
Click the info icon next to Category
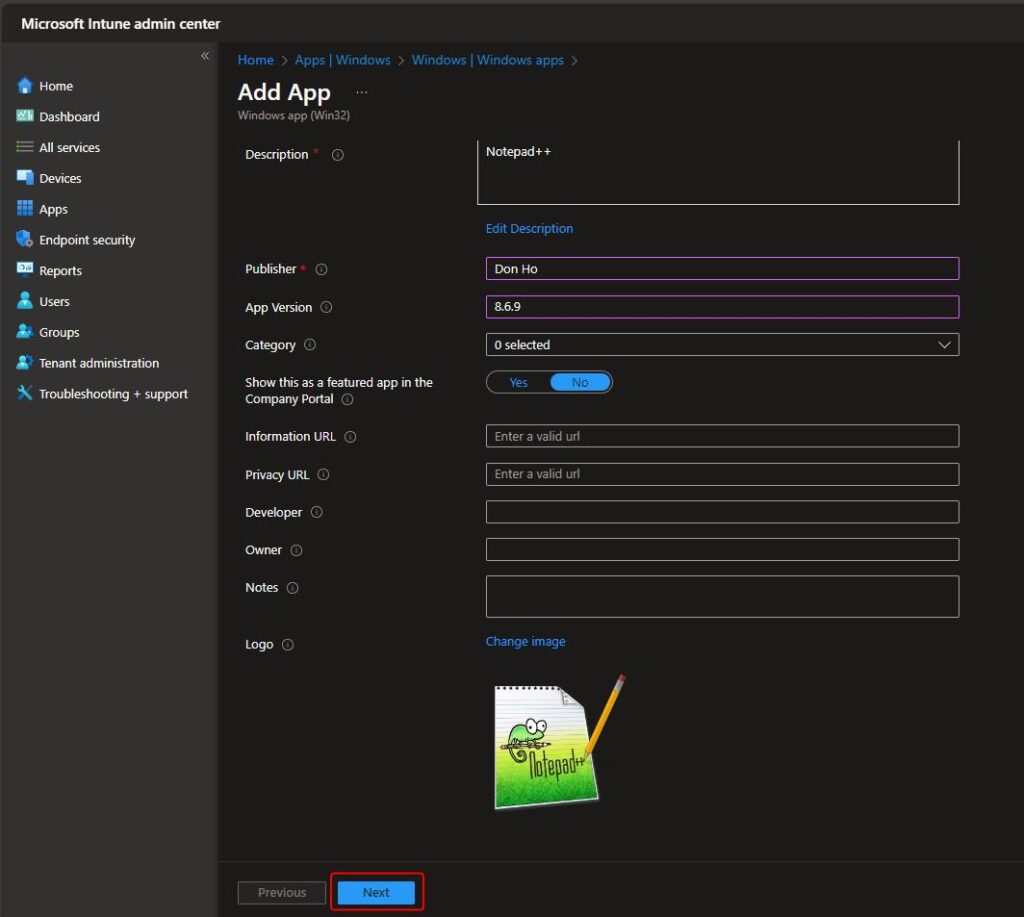[x=310, y=345]
